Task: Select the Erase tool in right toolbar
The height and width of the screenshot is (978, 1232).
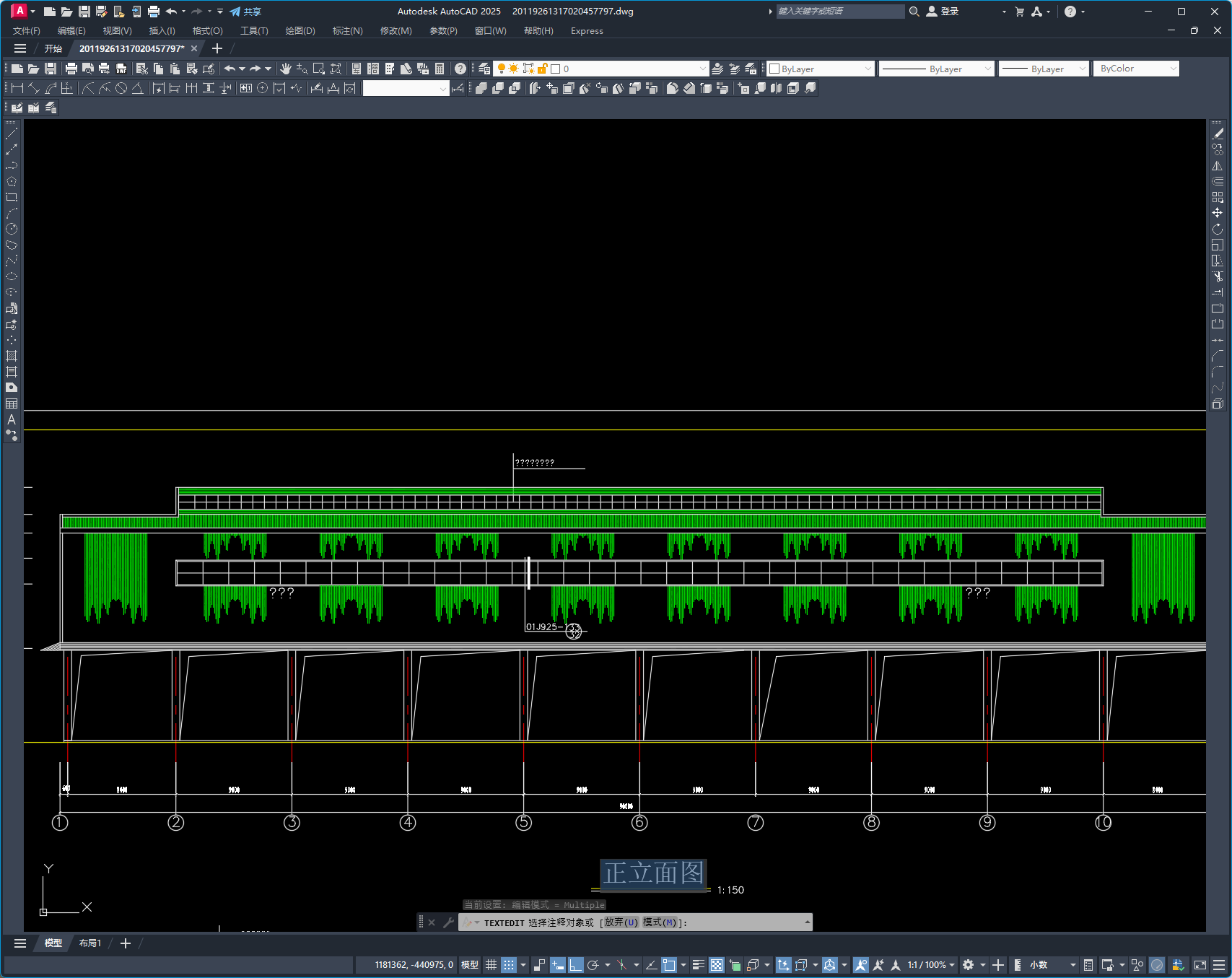Action: (x=1218, y=134)
